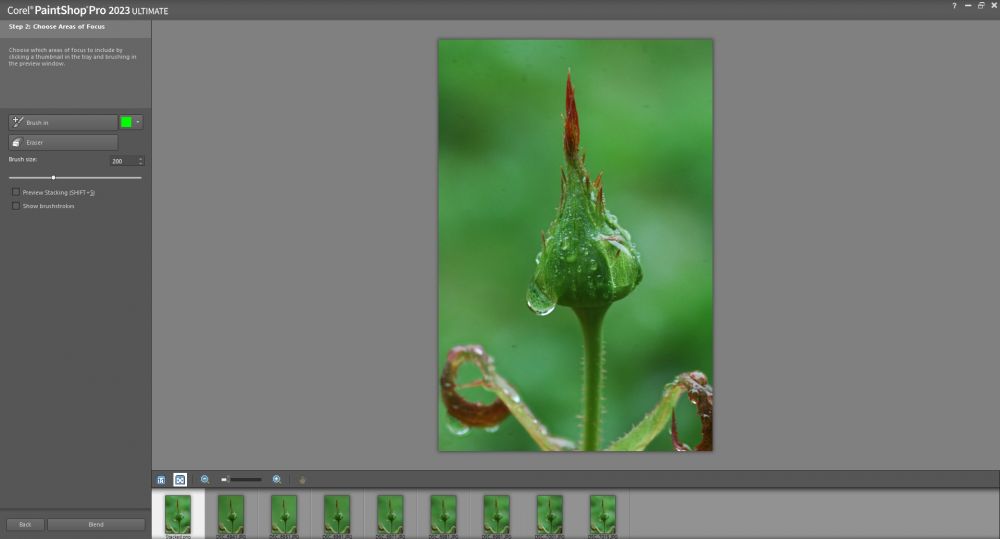The height and width of the screenshot is (539, 1000).
Task: Select the last thumbnail in the tray
Action: 602,514
